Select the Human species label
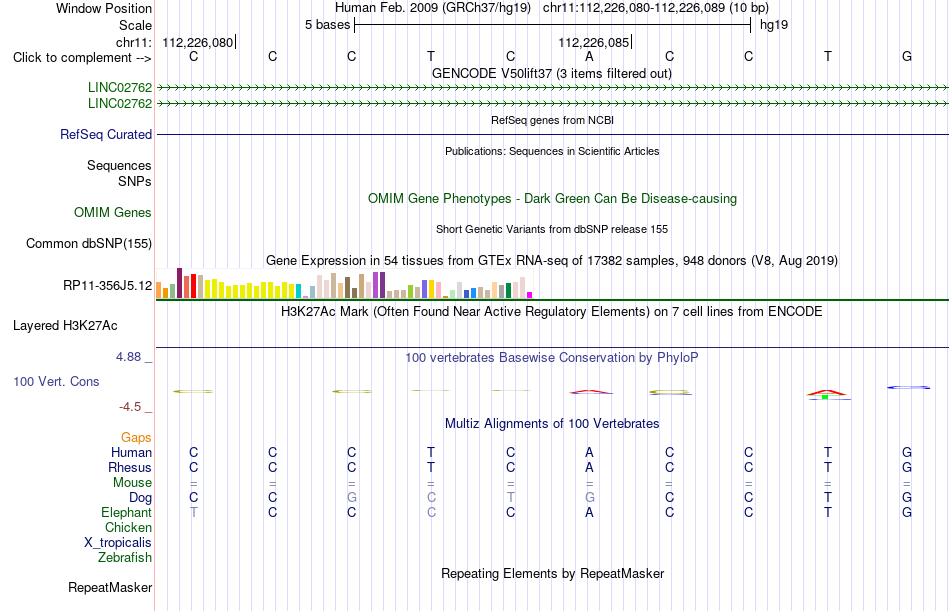Viewport: 950px width, 611px height. pyautogui.click(x=131, y=452)
